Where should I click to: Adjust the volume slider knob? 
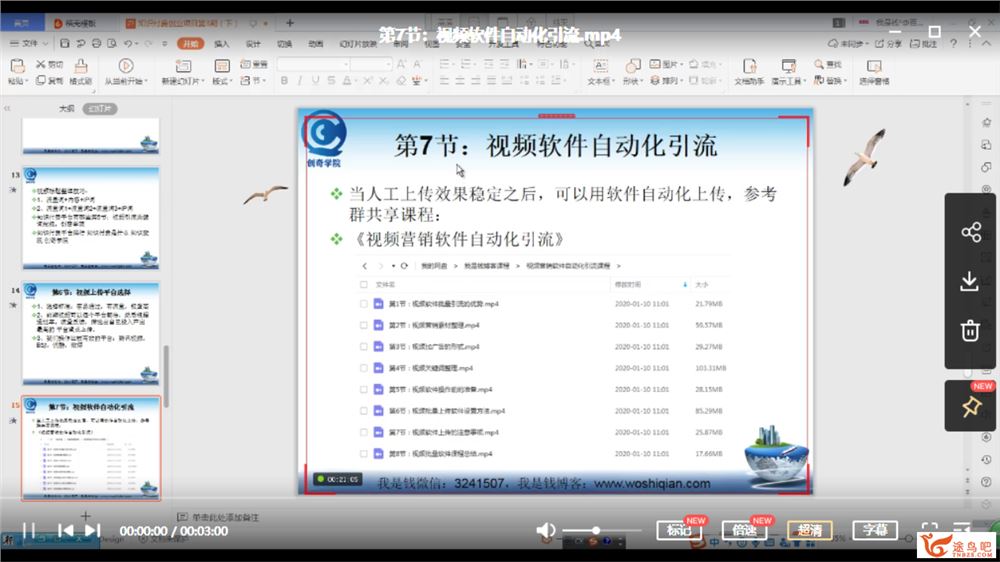click(596, 530)
